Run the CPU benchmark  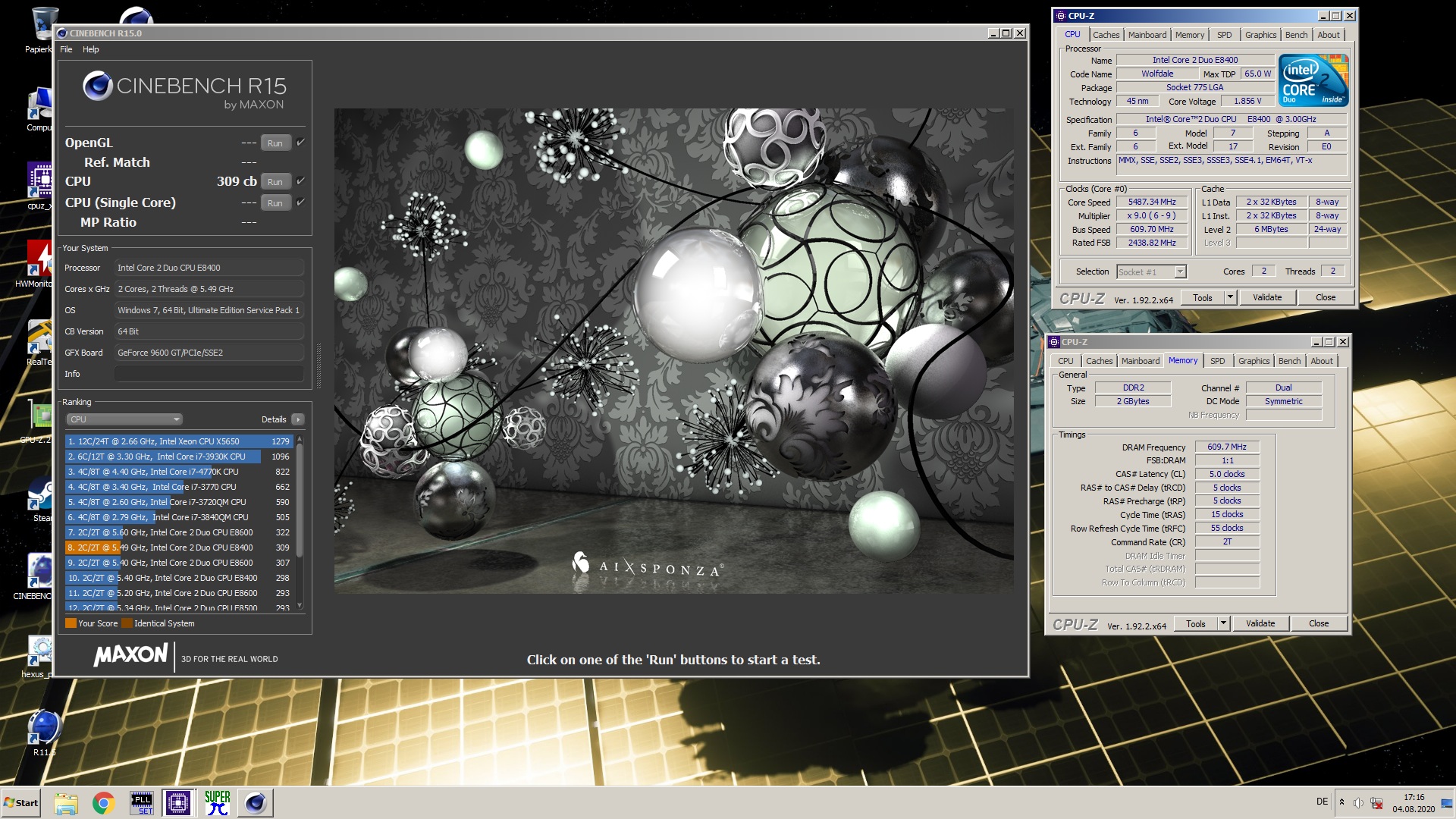pos(275,182)
